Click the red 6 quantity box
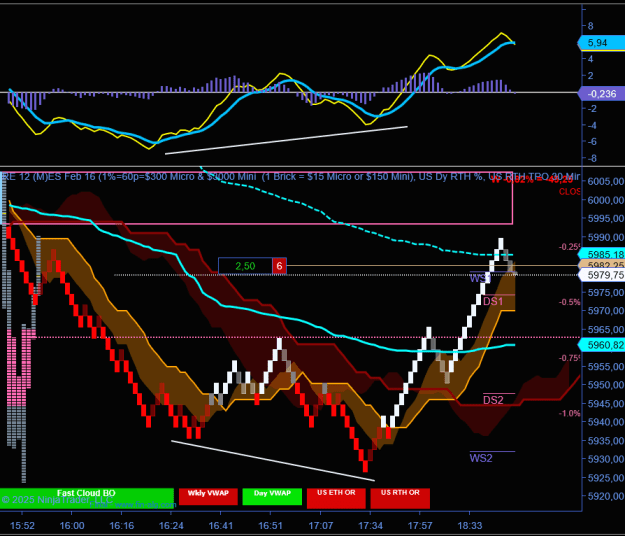The image size is (625, 536). point(279,266)
